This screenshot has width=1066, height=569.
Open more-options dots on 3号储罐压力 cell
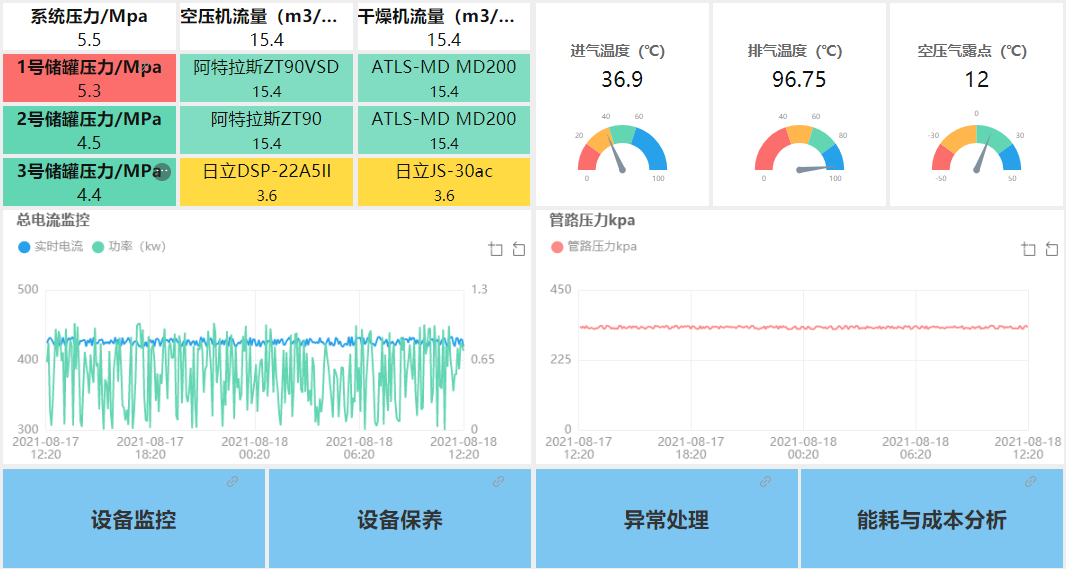(162, 171)
